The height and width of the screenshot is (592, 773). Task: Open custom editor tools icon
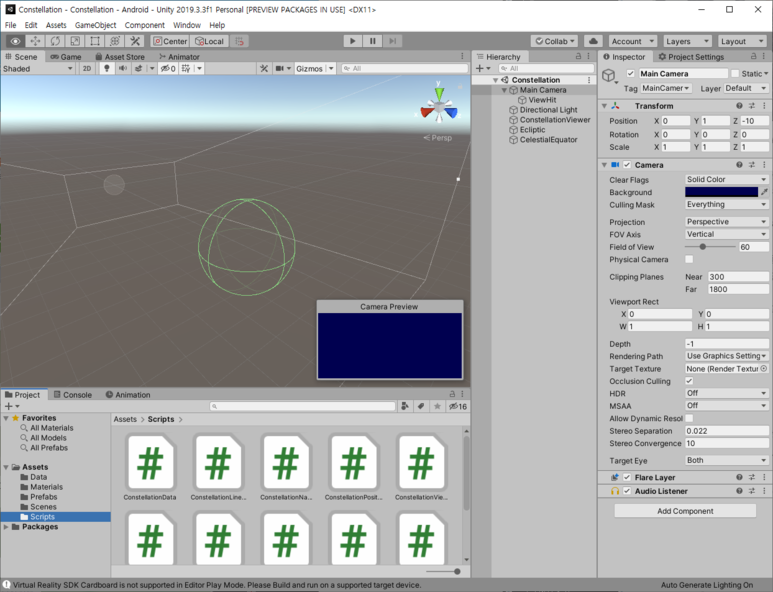(x=135, y=41)
